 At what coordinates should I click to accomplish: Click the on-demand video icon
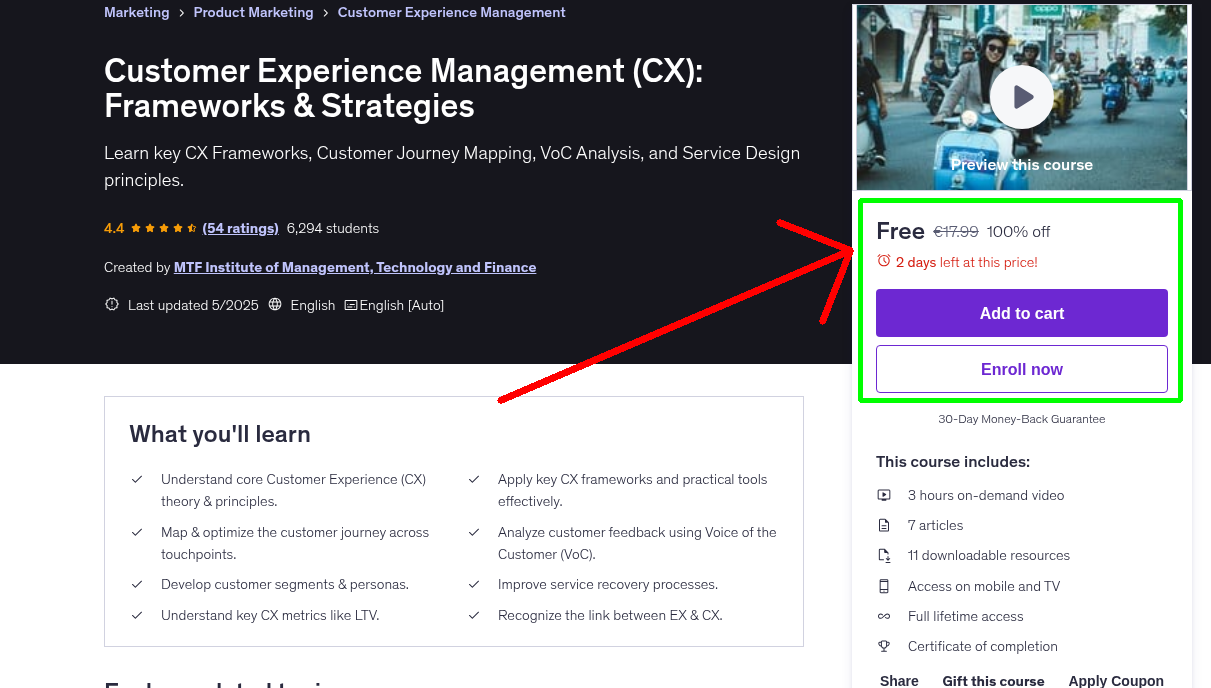[883, 495]
